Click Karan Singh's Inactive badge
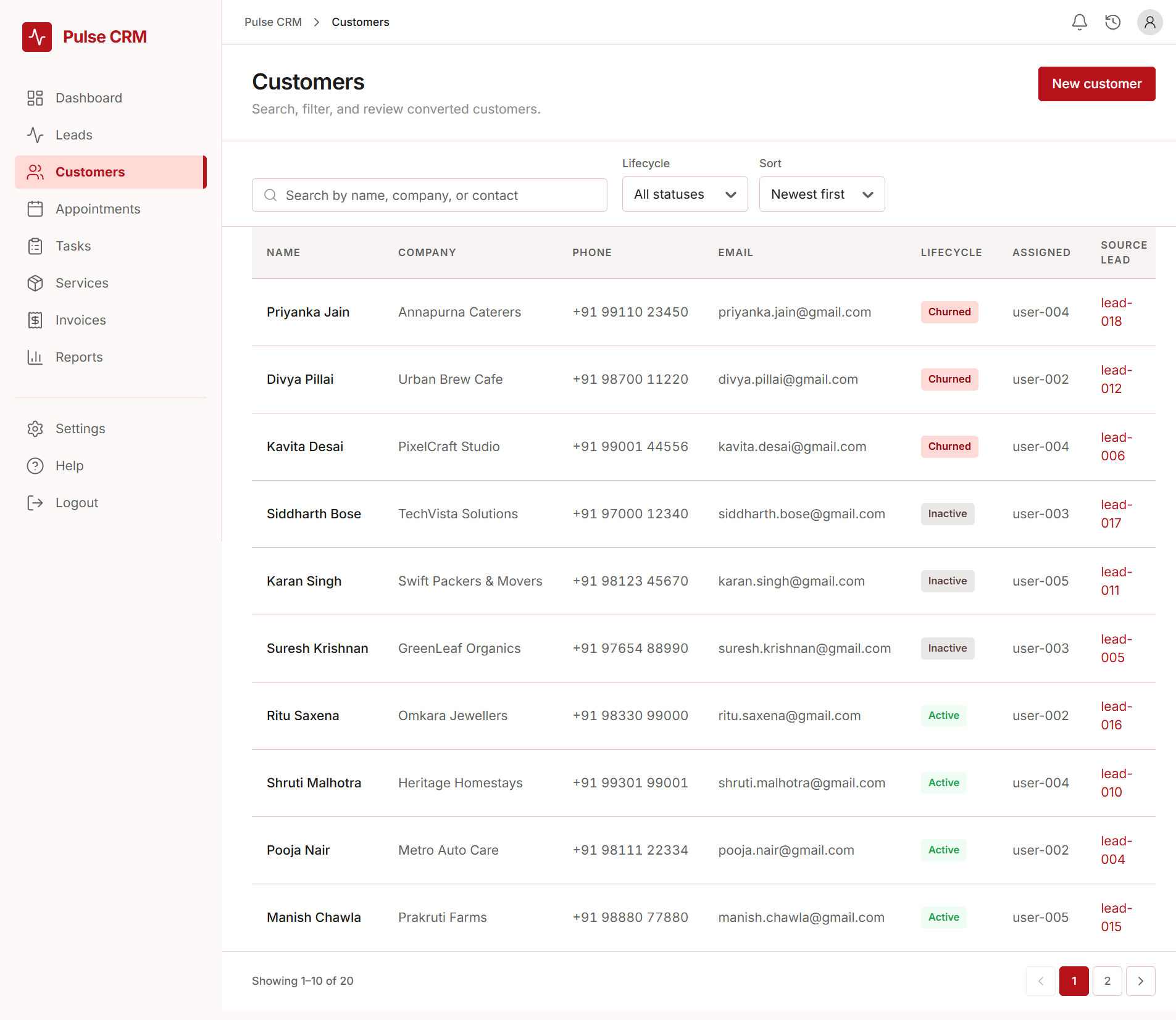Viewport: 1176px width, 1020px height. coord(948,581)
